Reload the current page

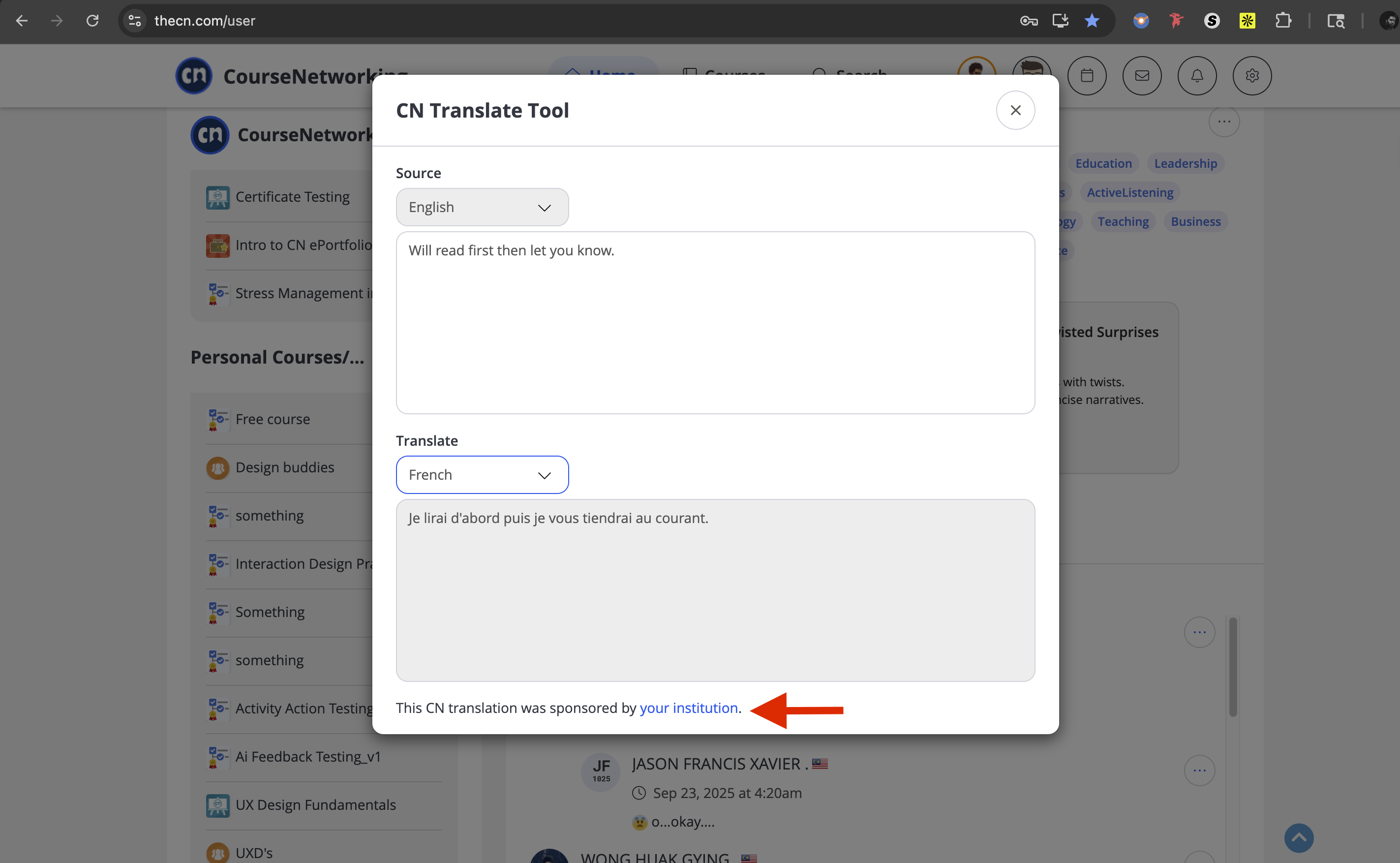tap(92, 21)
